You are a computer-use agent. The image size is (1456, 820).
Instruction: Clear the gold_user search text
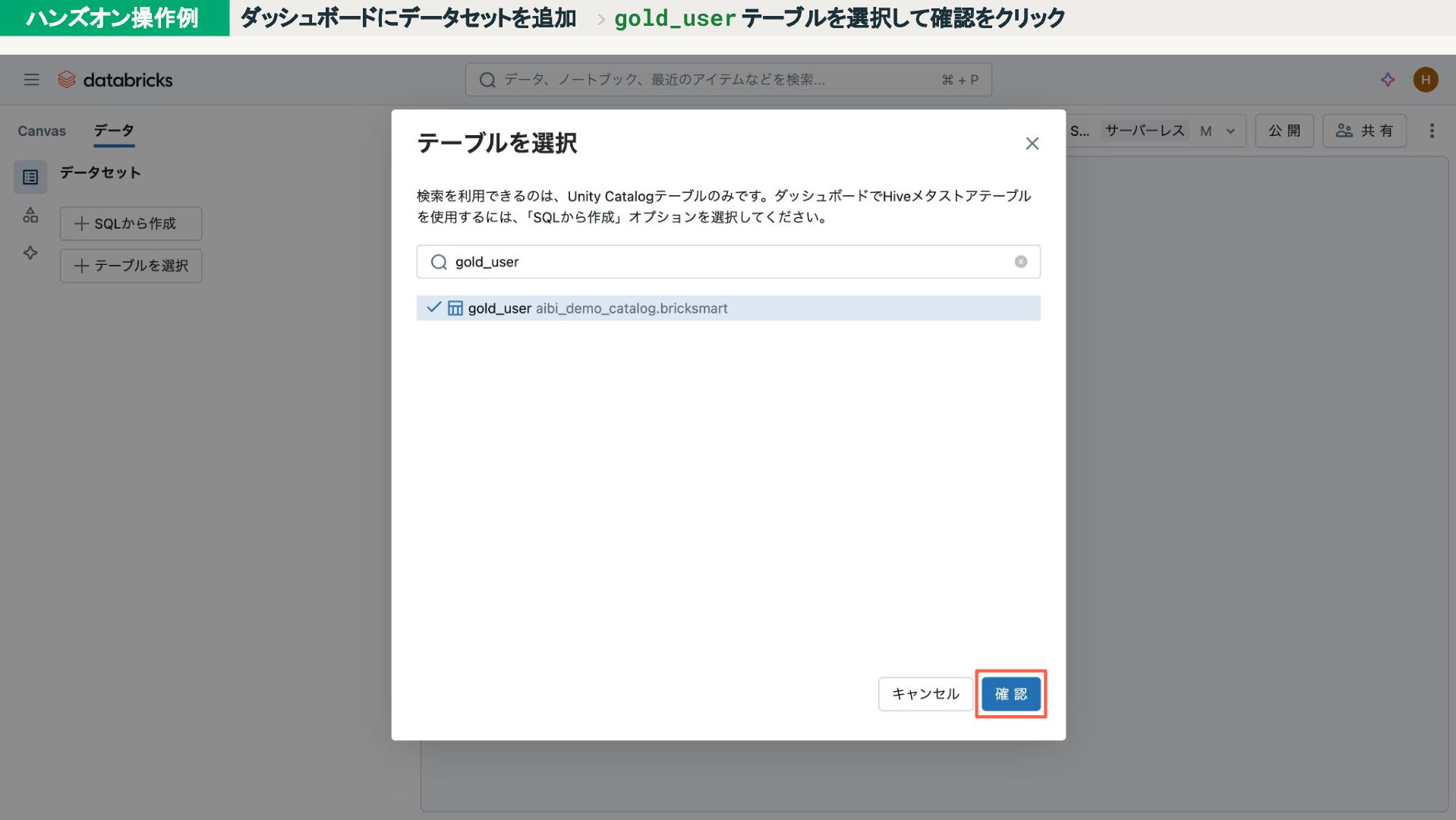[x=1021, y=262]
